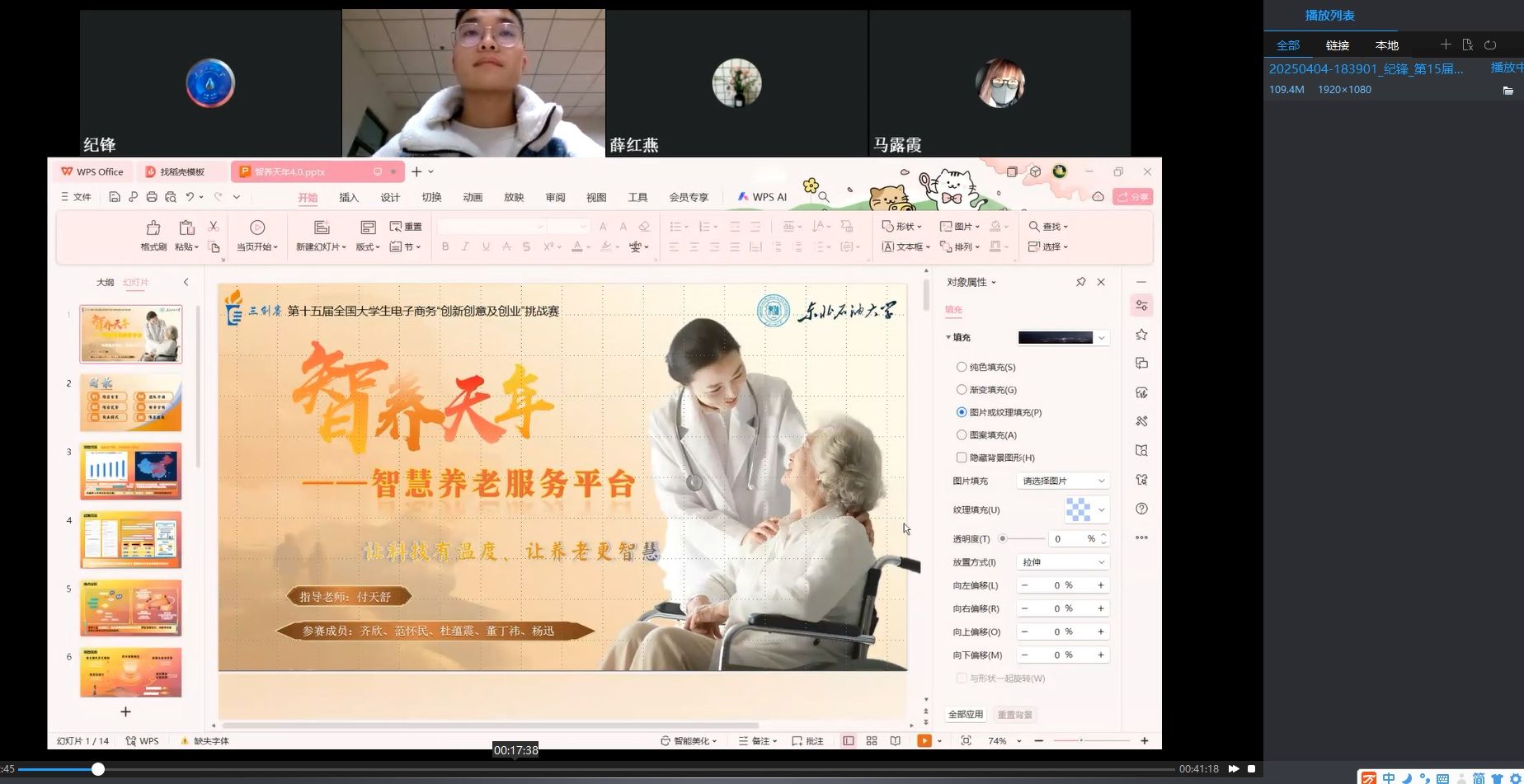The width and height of the screenshot is (1524, 784).
Task: Click the print preview icon
Action: click(x=171, y=197)
